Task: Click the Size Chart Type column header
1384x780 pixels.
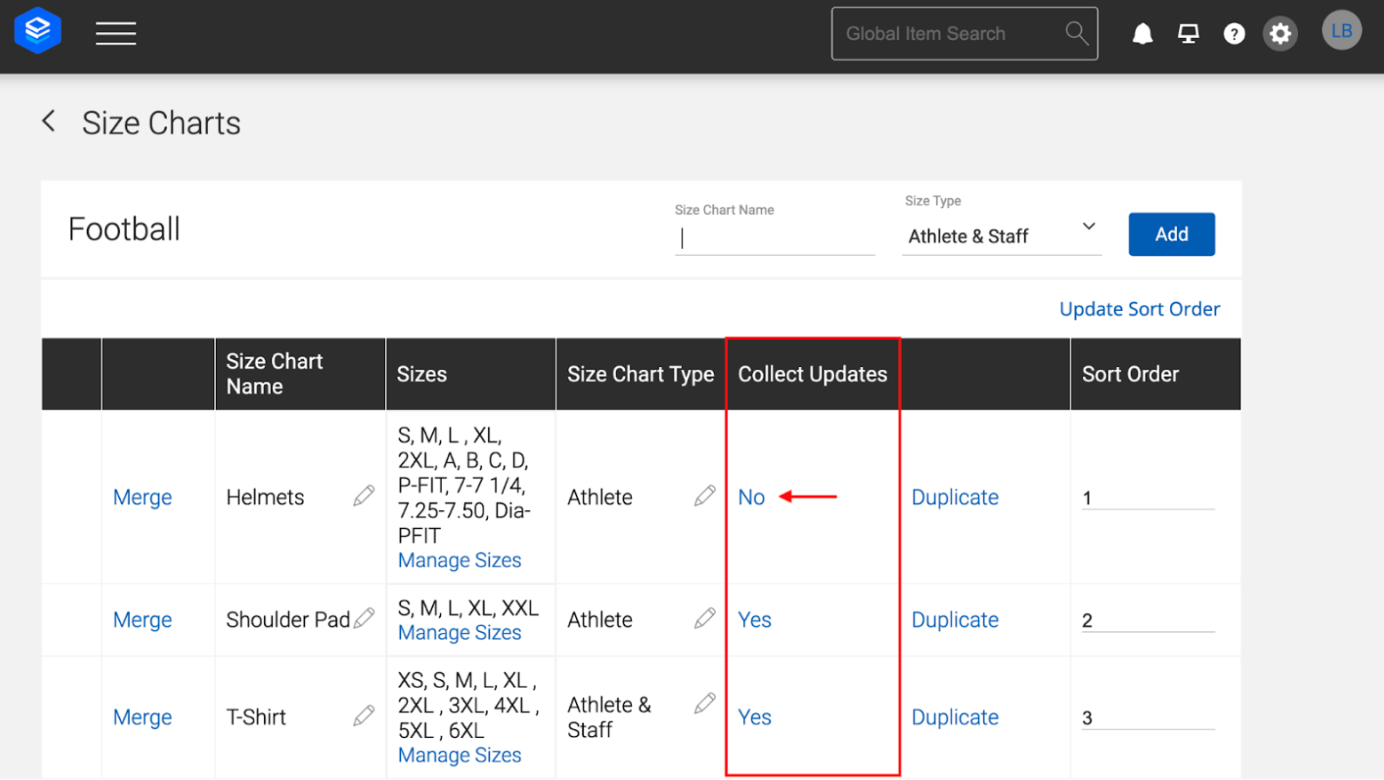Action: [640, 374]
